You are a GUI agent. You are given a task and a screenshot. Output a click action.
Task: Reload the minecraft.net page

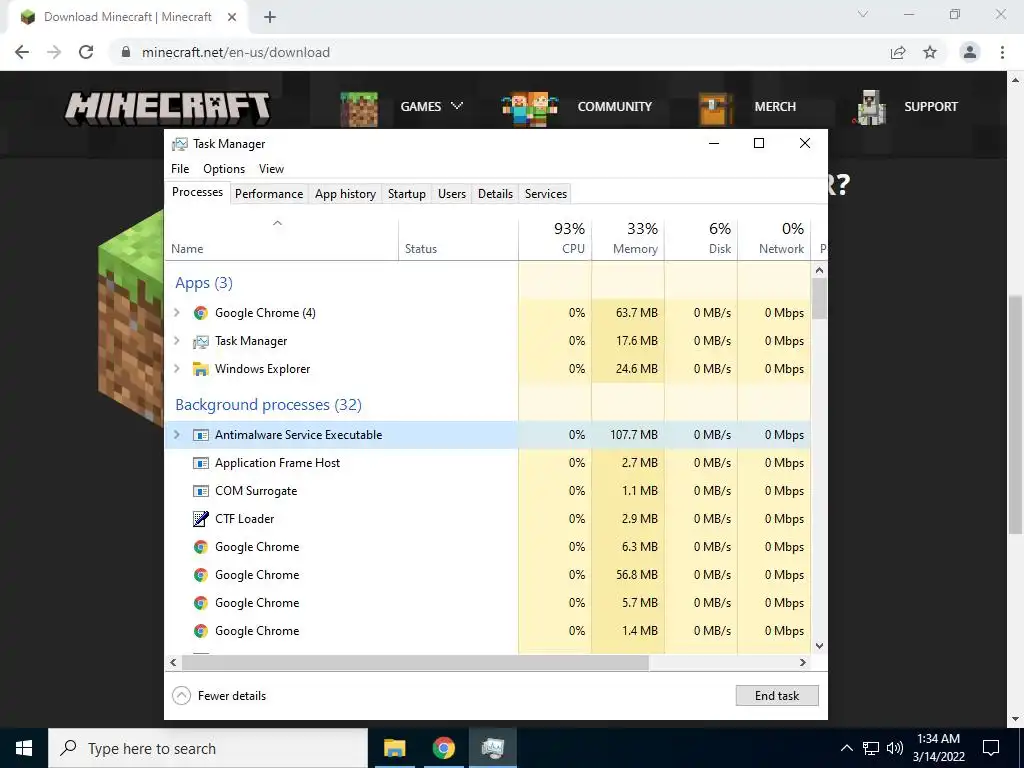click(x=86, y=52)
